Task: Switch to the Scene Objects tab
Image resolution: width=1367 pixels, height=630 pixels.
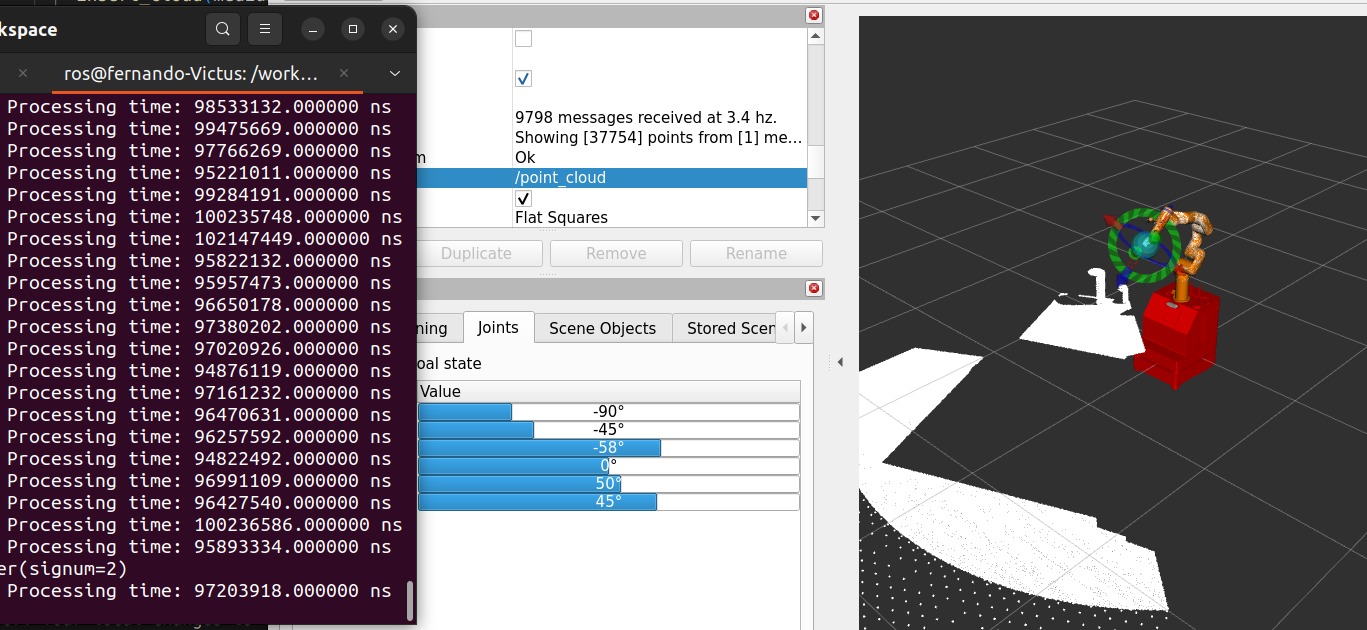Action: point(602,328)
